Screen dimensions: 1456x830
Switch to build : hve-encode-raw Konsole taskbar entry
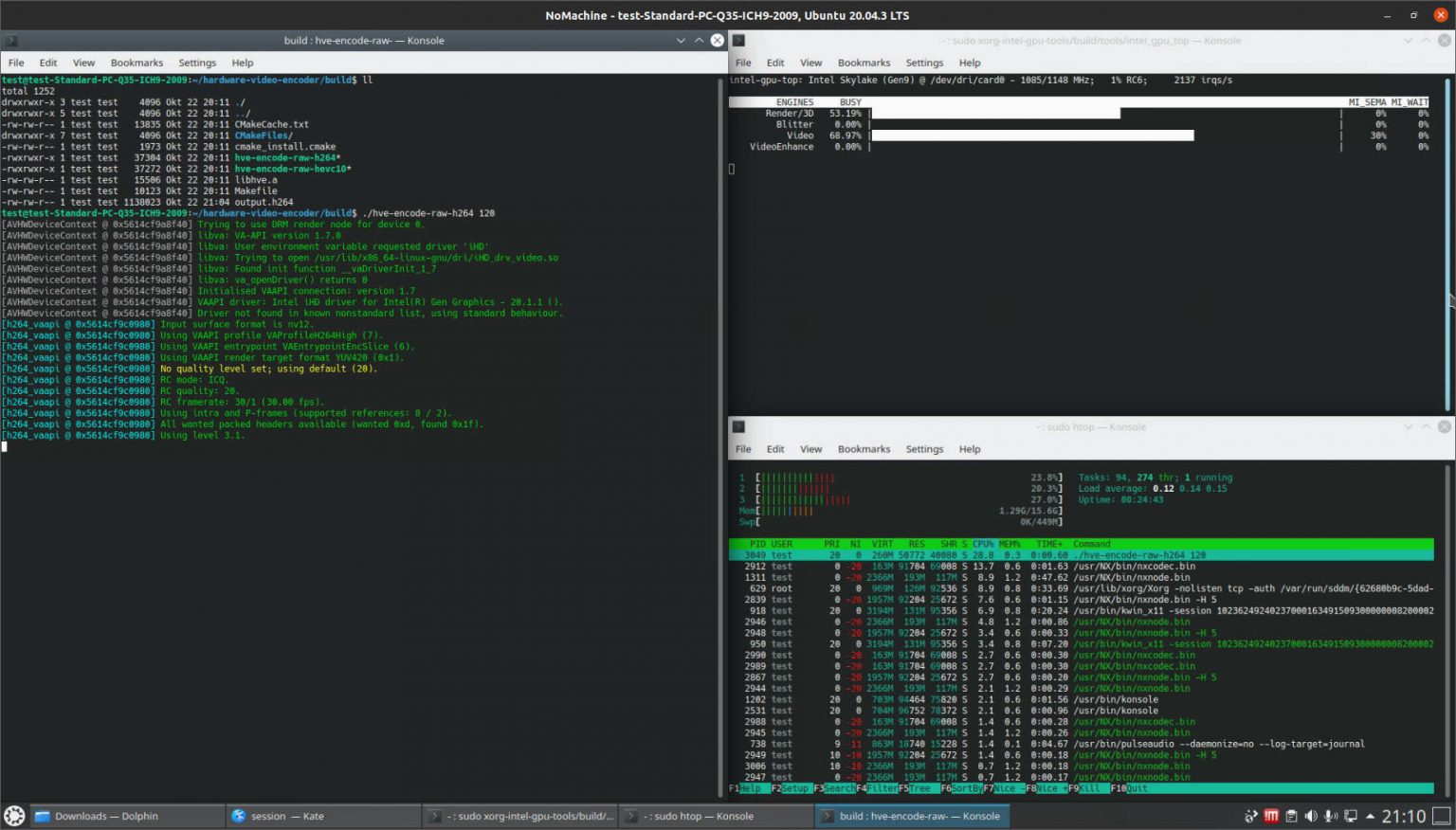point(912,816)
